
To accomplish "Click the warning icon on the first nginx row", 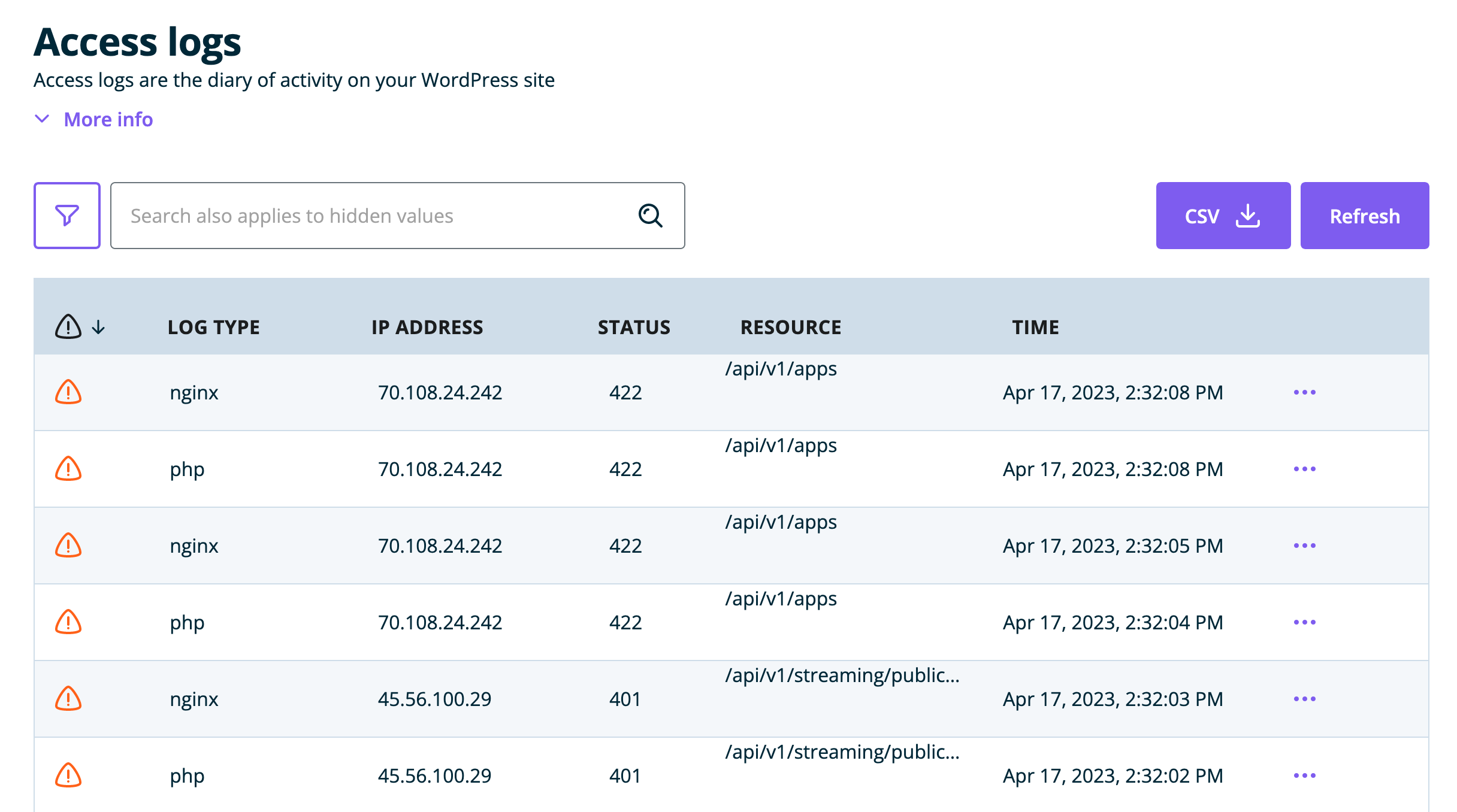I will [x=68, y=393].
